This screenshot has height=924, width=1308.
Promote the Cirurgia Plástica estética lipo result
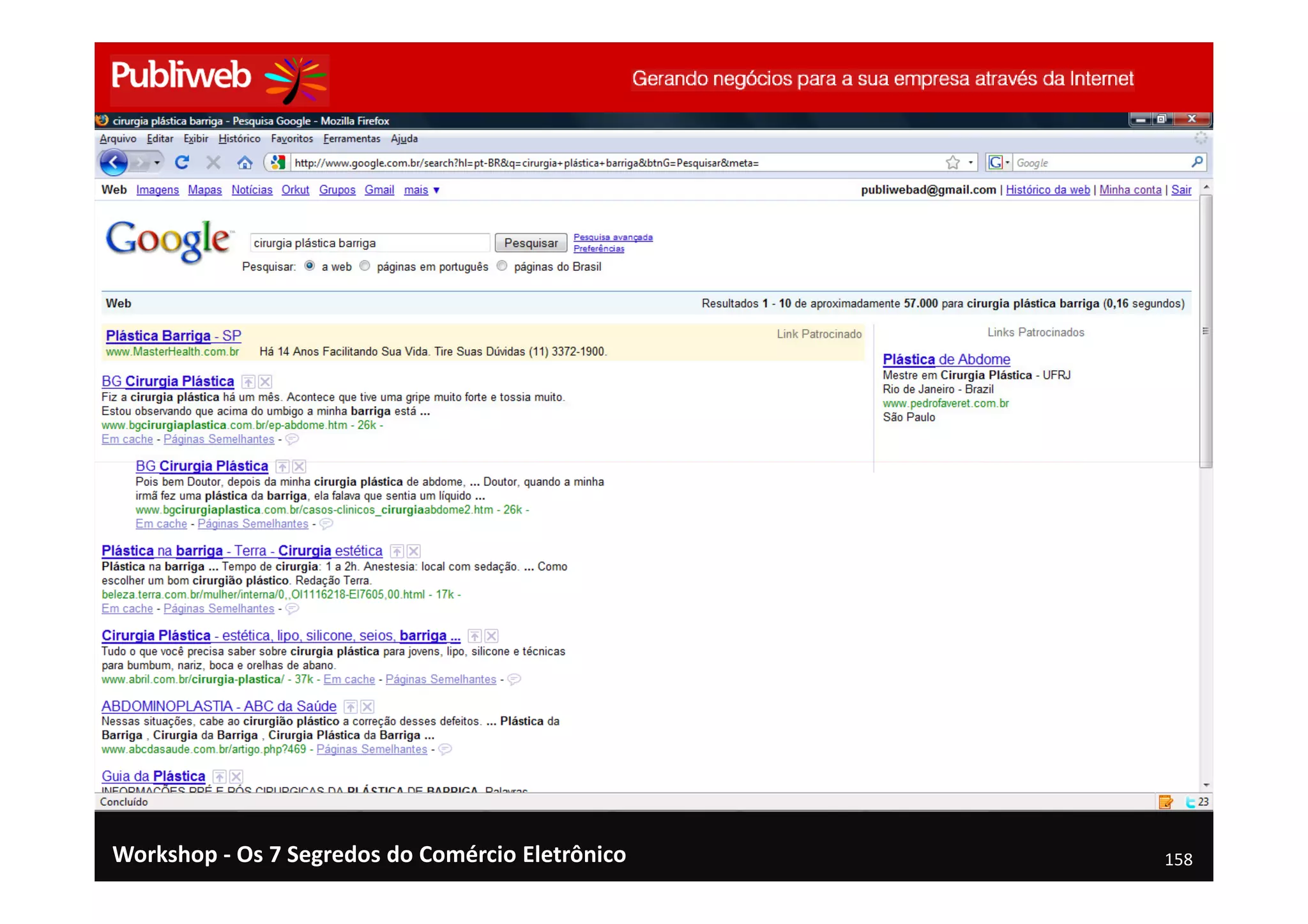click(475, 636)
